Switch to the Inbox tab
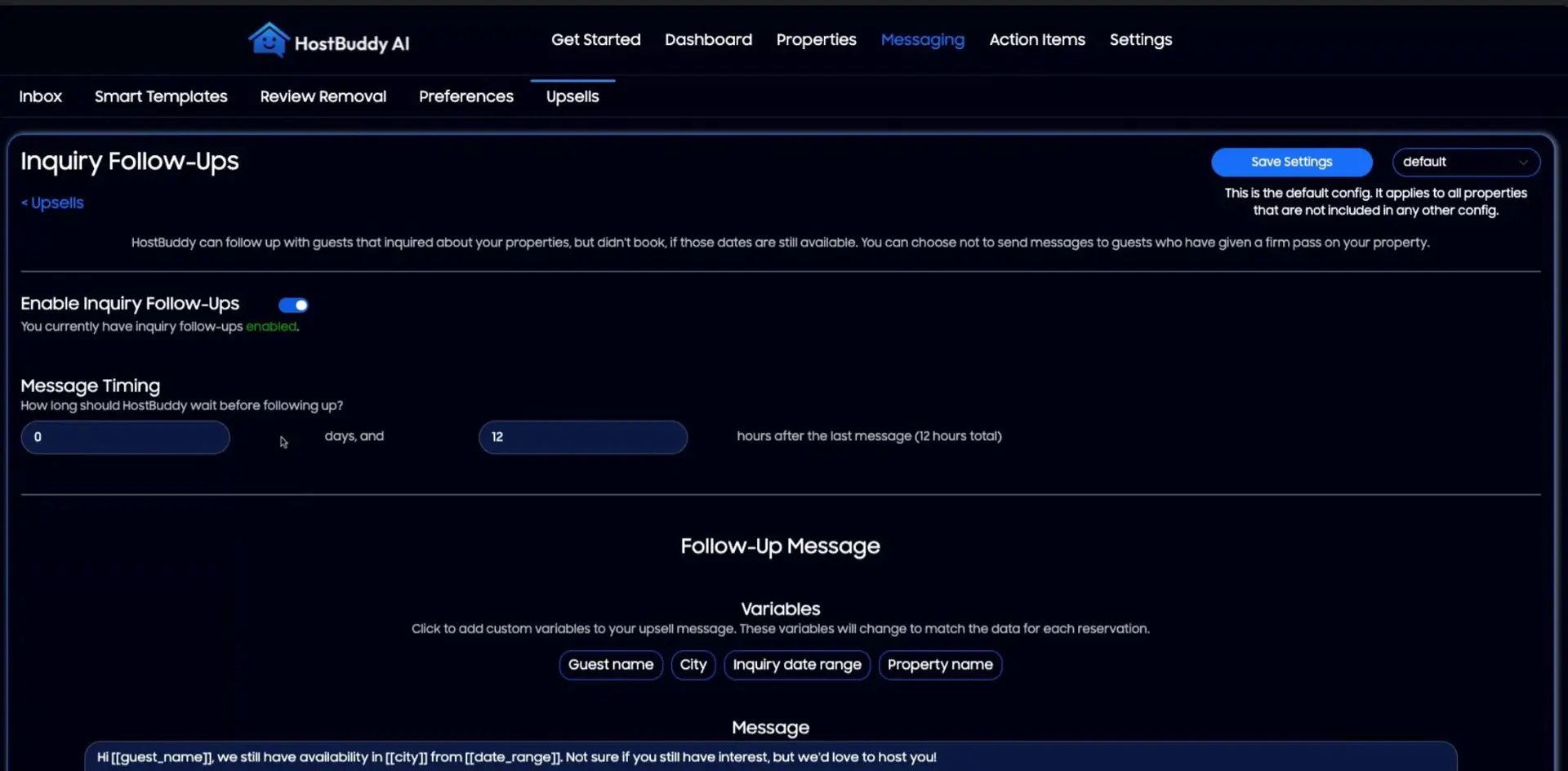Screen dimensions: 1568x771 pos(41,96)
